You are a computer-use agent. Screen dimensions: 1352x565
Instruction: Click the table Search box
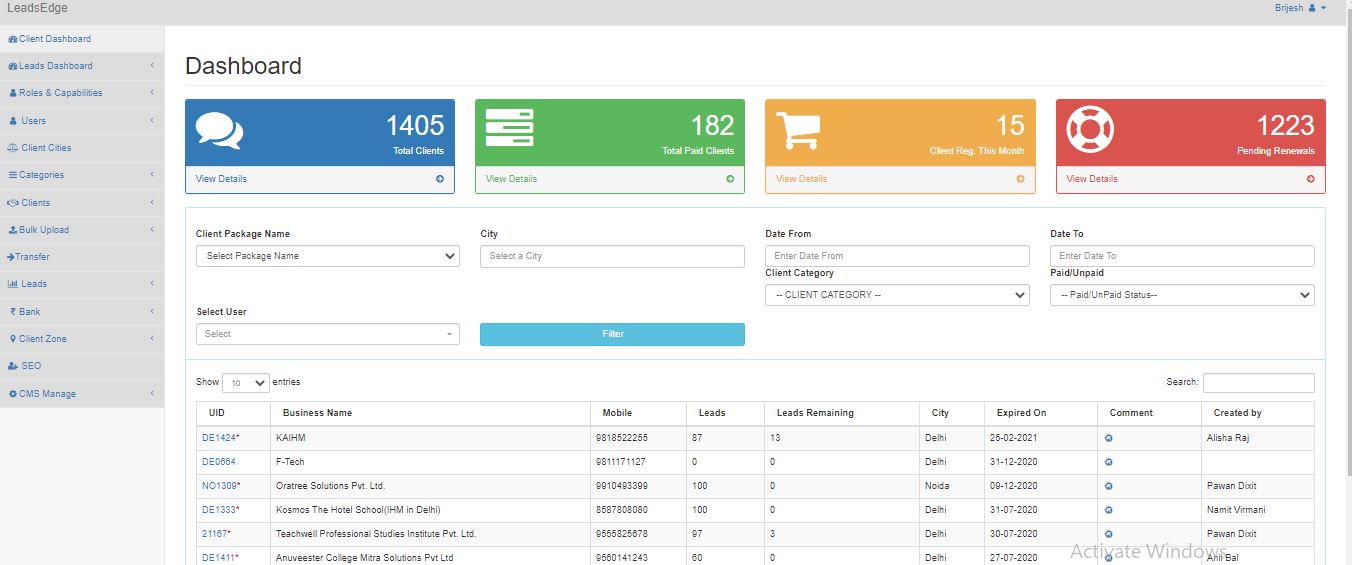pos(1258,383)
